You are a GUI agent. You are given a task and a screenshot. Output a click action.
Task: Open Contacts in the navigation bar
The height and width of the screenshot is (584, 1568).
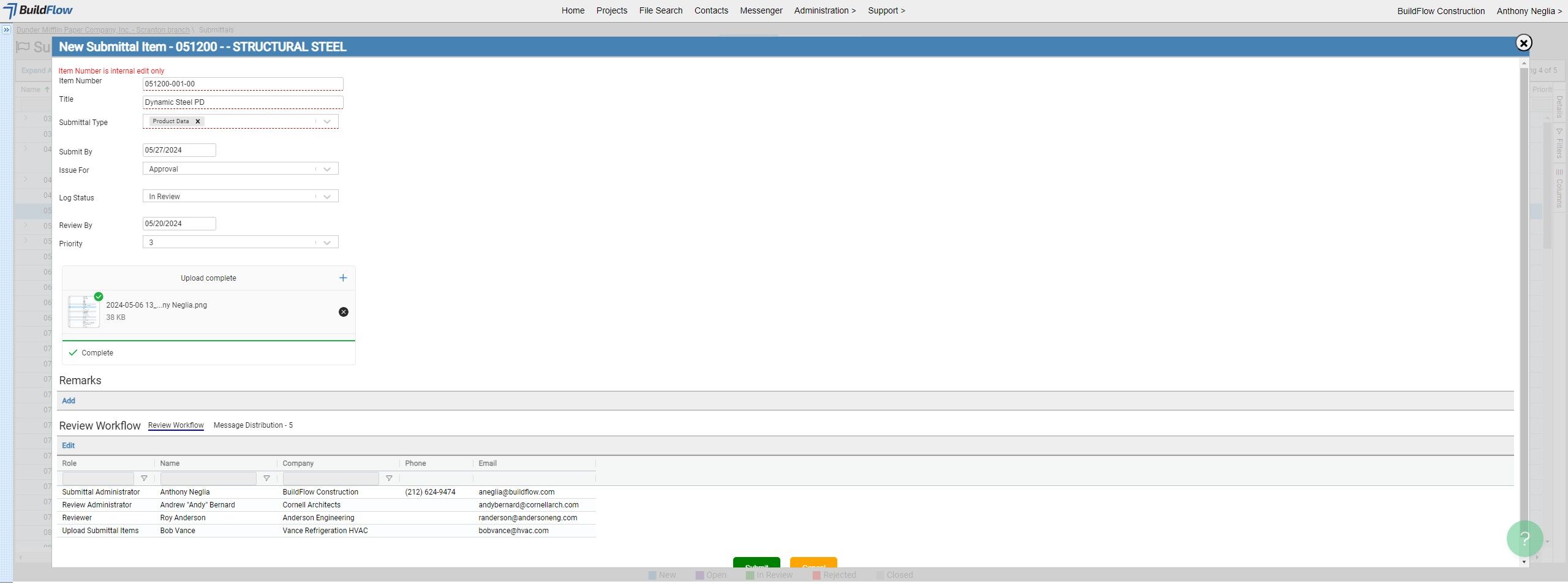click(711, 10)
